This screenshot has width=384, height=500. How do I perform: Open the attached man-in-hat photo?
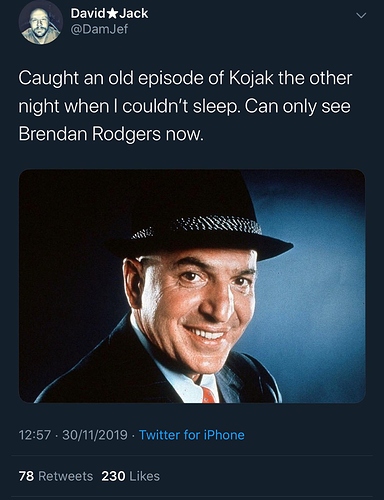(x=192, y=286)
